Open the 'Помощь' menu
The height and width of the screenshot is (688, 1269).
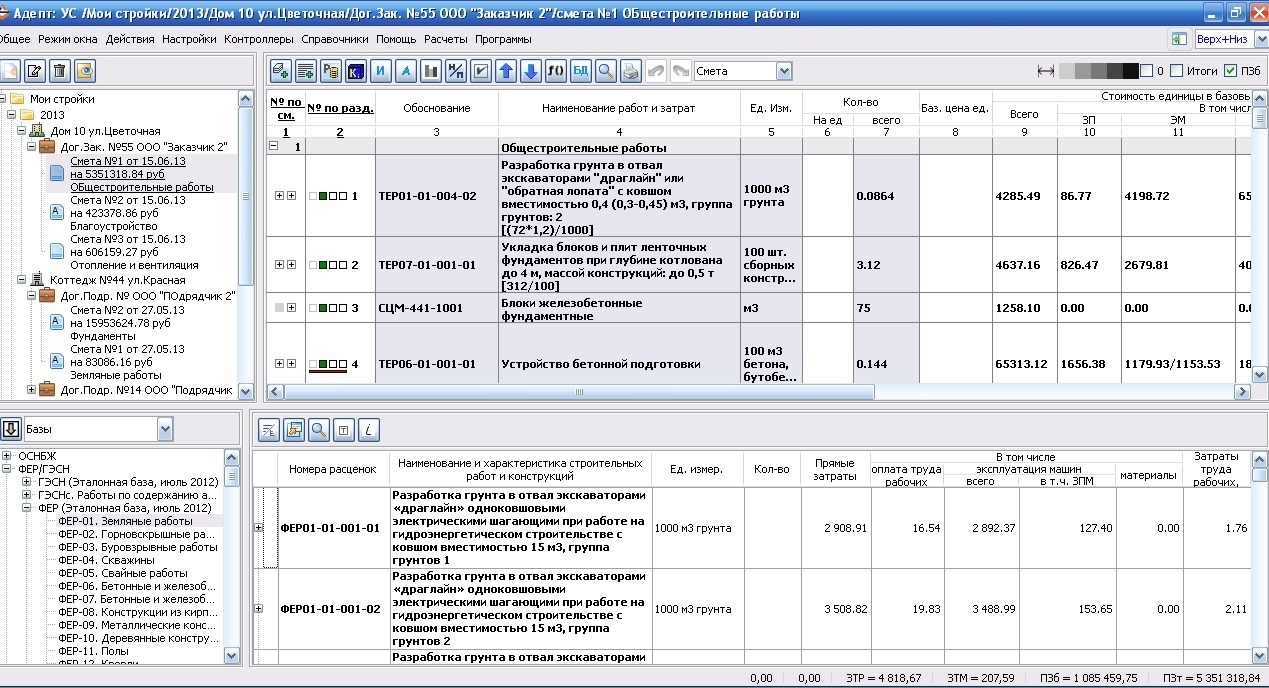(396, 39)
